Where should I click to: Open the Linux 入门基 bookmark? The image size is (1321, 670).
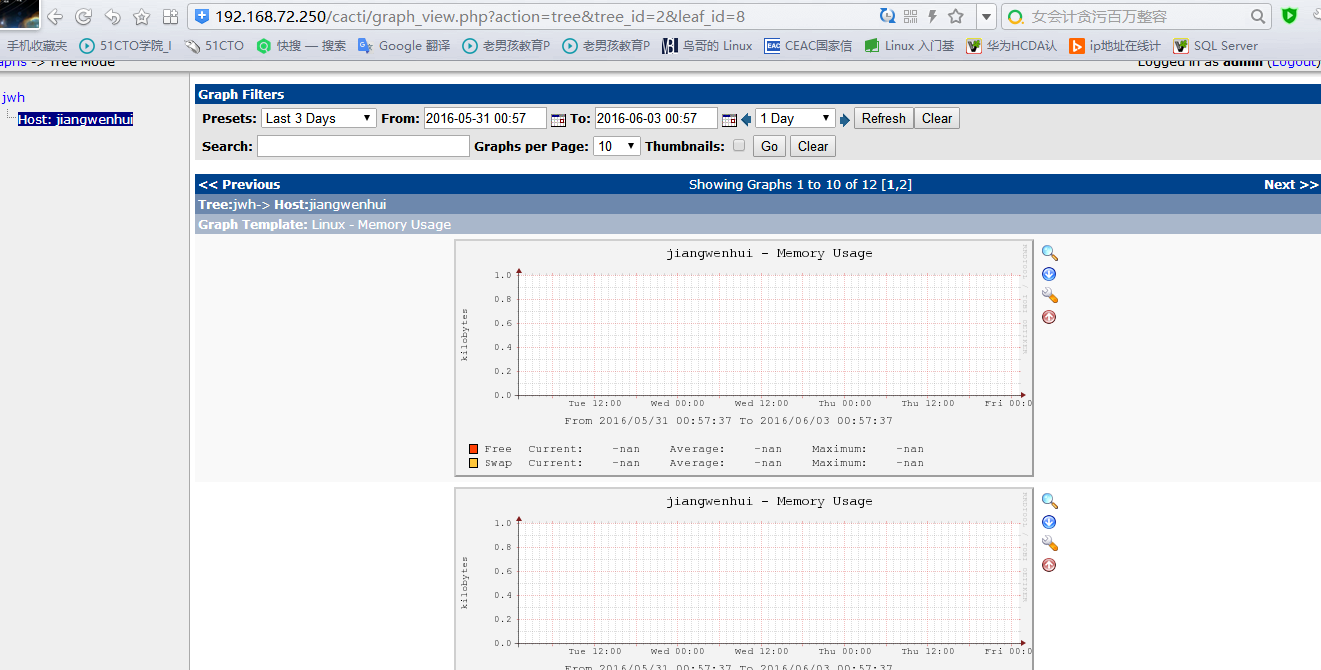tap(910, 46)
